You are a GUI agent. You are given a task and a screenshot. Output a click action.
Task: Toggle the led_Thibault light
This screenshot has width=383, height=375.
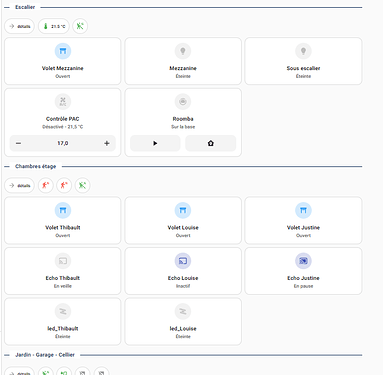click(63, 311)
